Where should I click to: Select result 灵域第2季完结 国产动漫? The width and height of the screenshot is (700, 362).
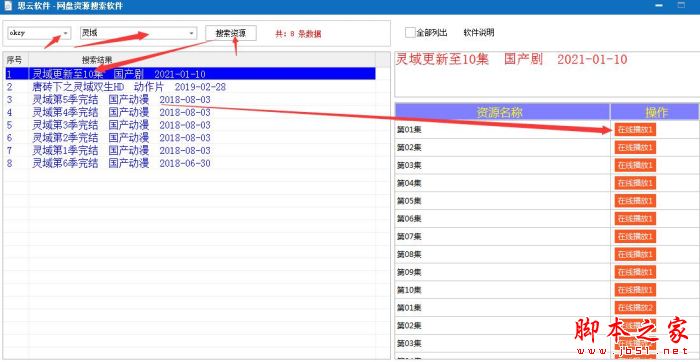click(x=191, y=137)
